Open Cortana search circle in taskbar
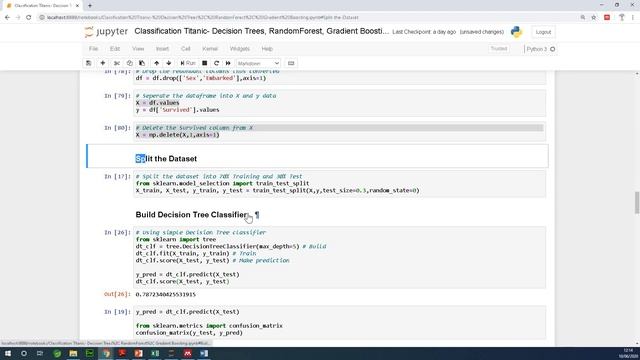The width and height of the screenshot is (640, 360). (24, 353)
